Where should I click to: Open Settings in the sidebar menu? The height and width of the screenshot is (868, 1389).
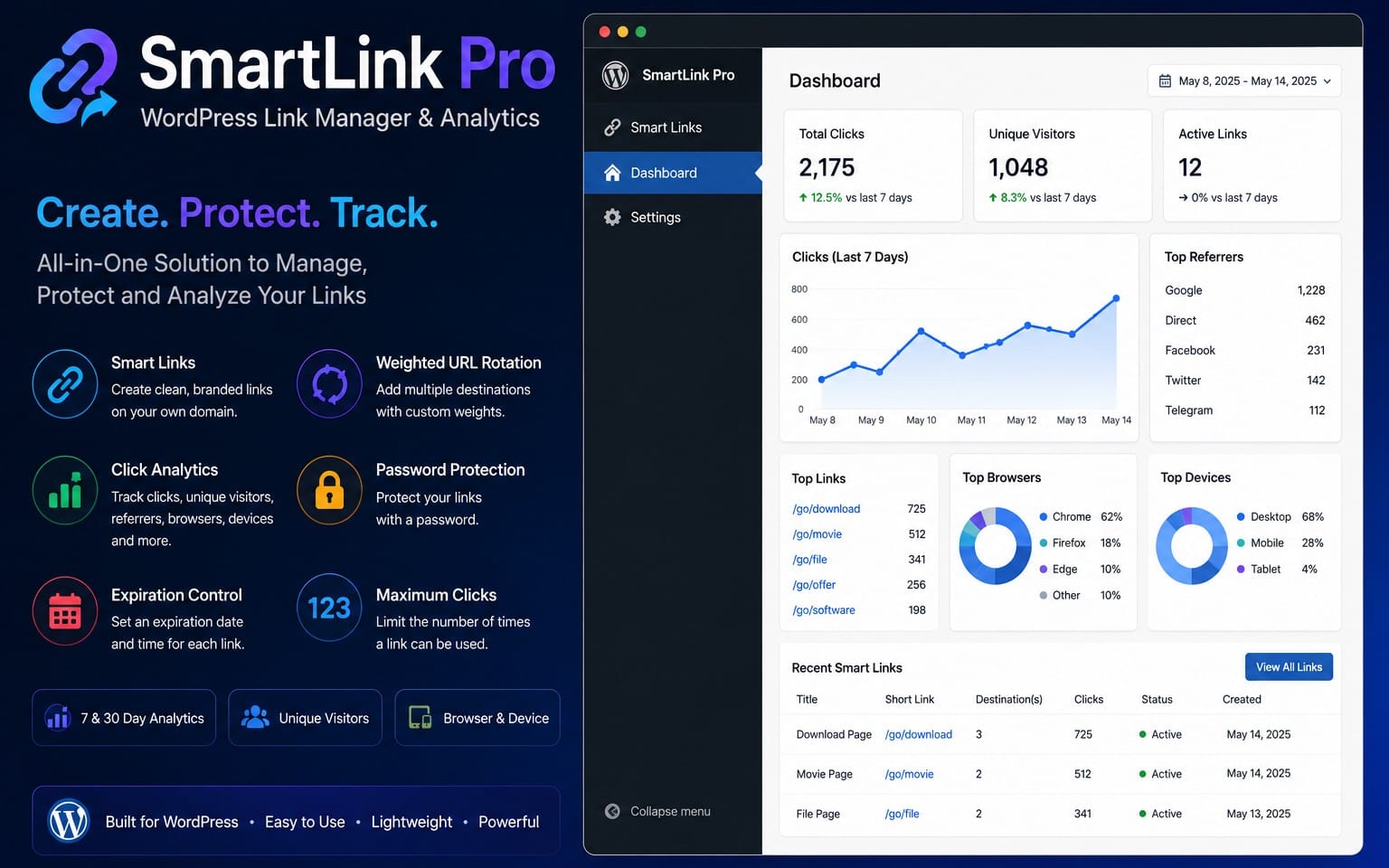pyautogui.click(x=673, y=217)
